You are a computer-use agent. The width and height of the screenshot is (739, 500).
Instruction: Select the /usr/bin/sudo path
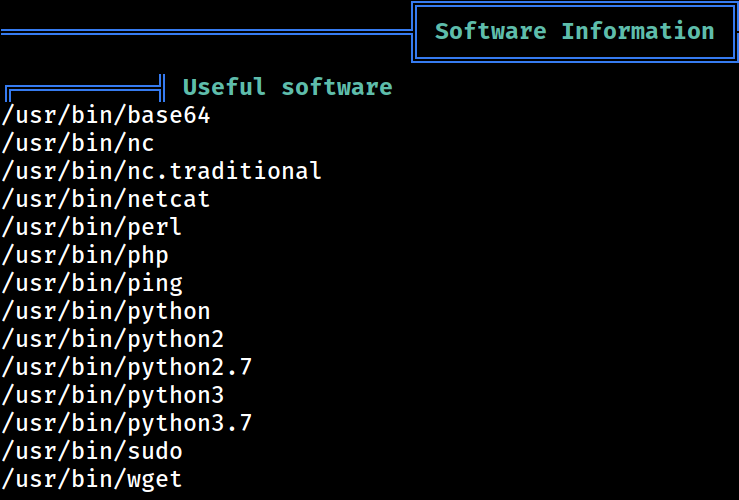92,451
